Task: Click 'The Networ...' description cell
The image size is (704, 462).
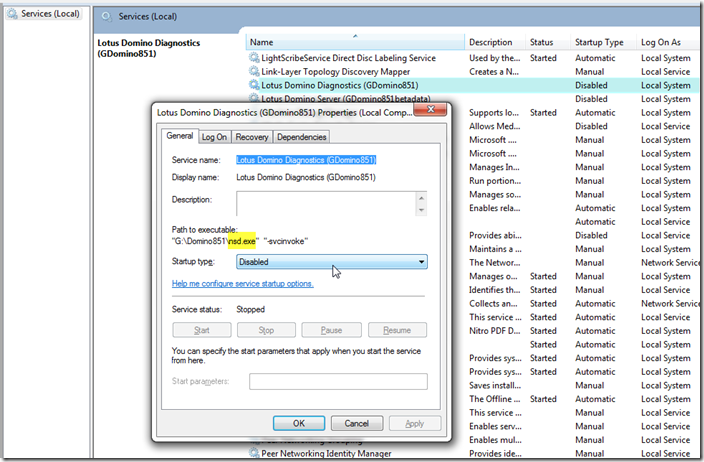Action: point(495,263)
